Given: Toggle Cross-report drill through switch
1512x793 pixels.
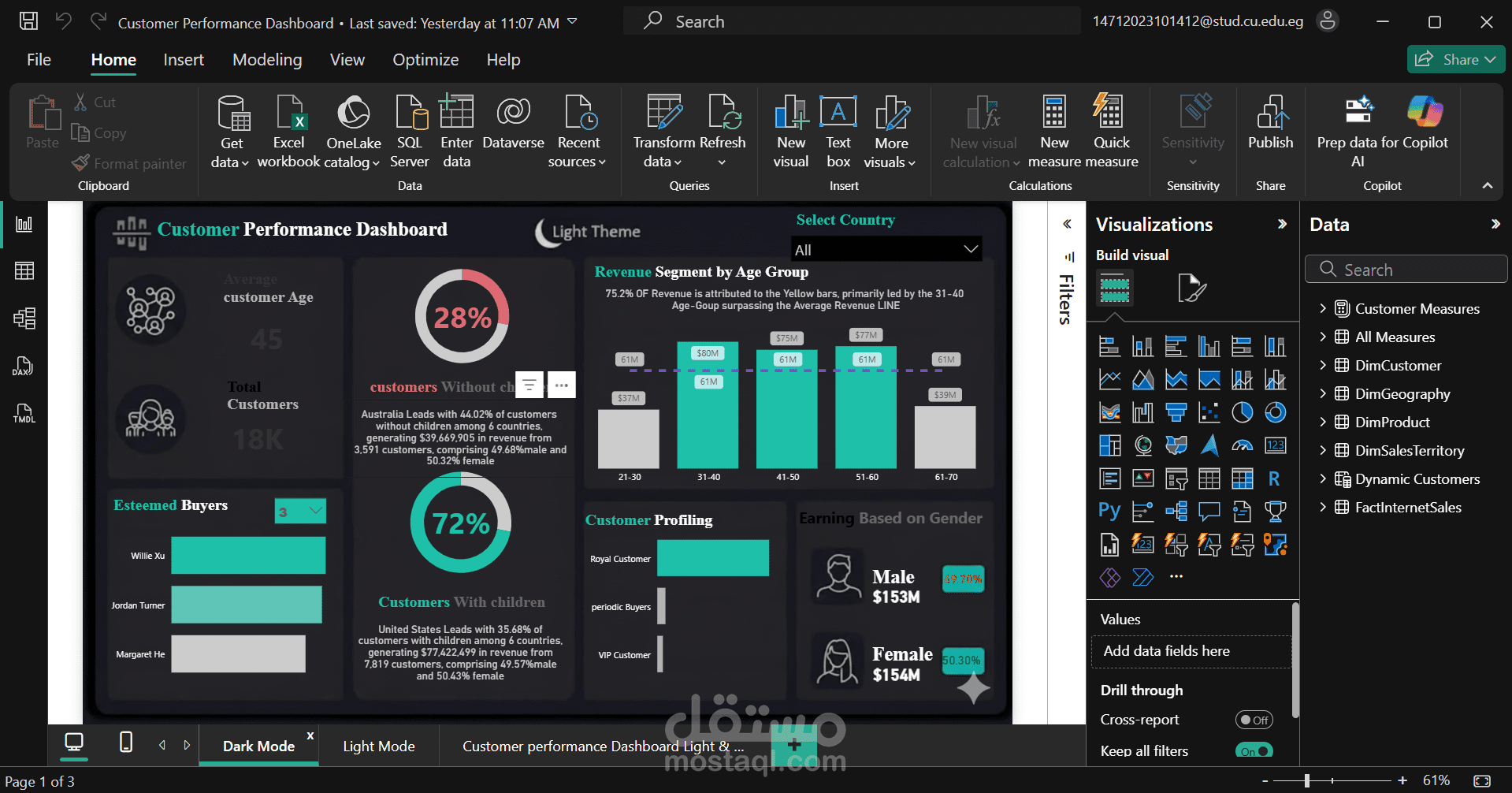Looking at the screenshot, I should click(x=1254, y=720).
